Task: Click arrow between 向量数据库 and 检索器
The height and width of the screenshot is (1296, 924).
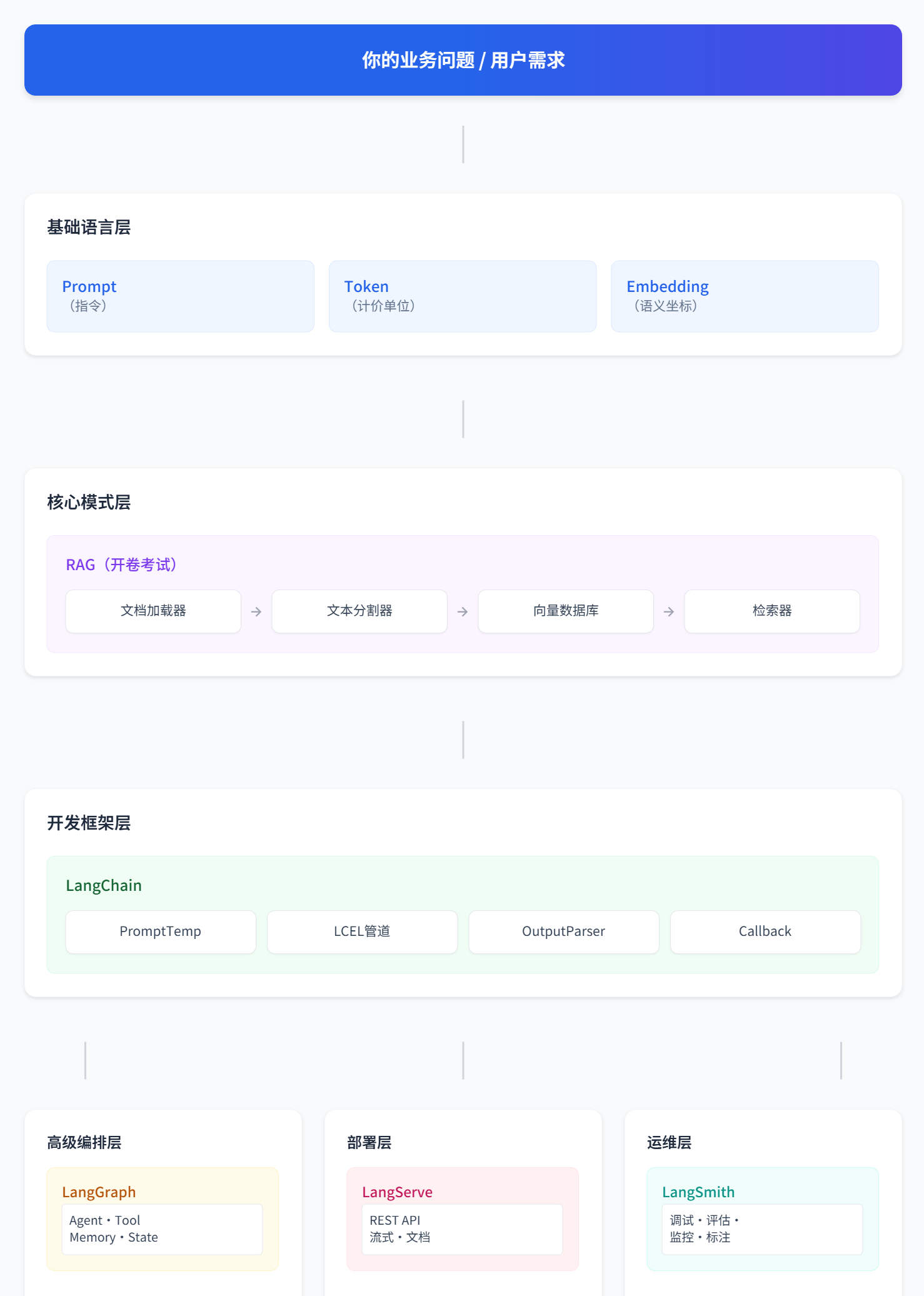Action: coord(669,612)
